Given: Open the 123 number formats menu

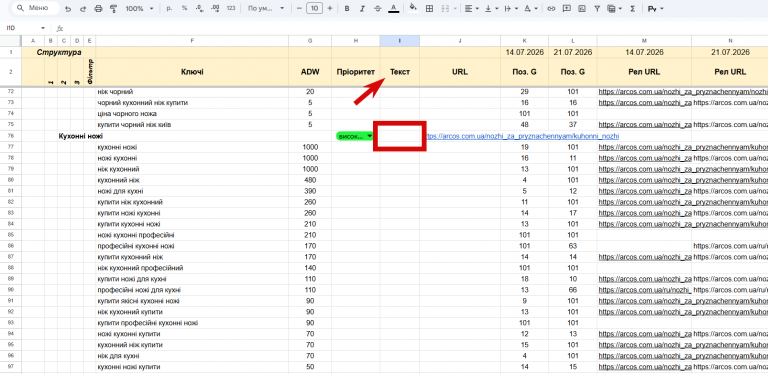Looking at the screenshot, I should pyautogui.click(x=231, y=8).
